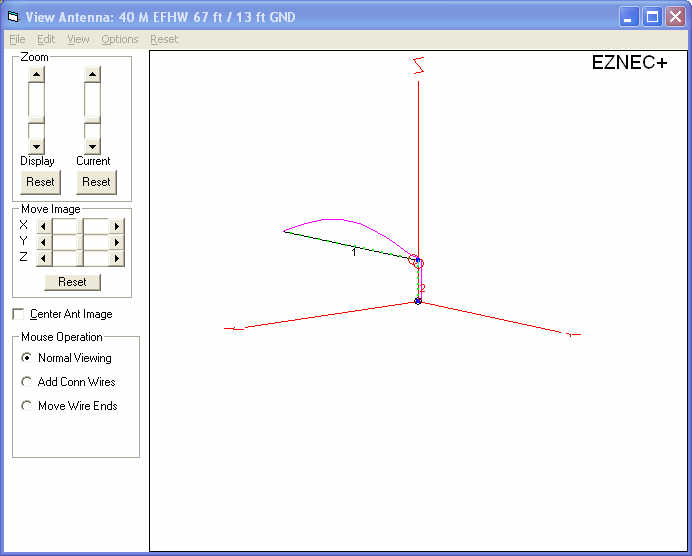Minimize the View Antenna window

(x=628, y=17)
